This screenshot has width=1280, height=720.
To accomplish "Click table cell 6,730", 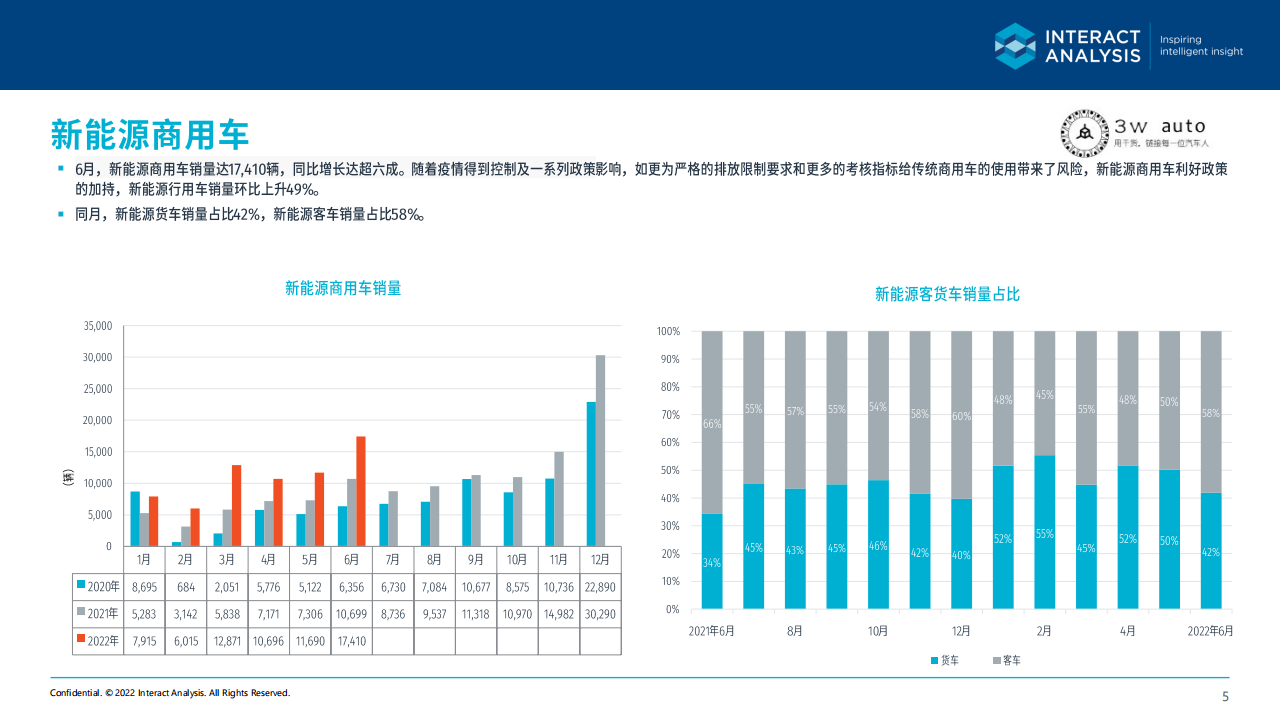I will click(392, 586).
